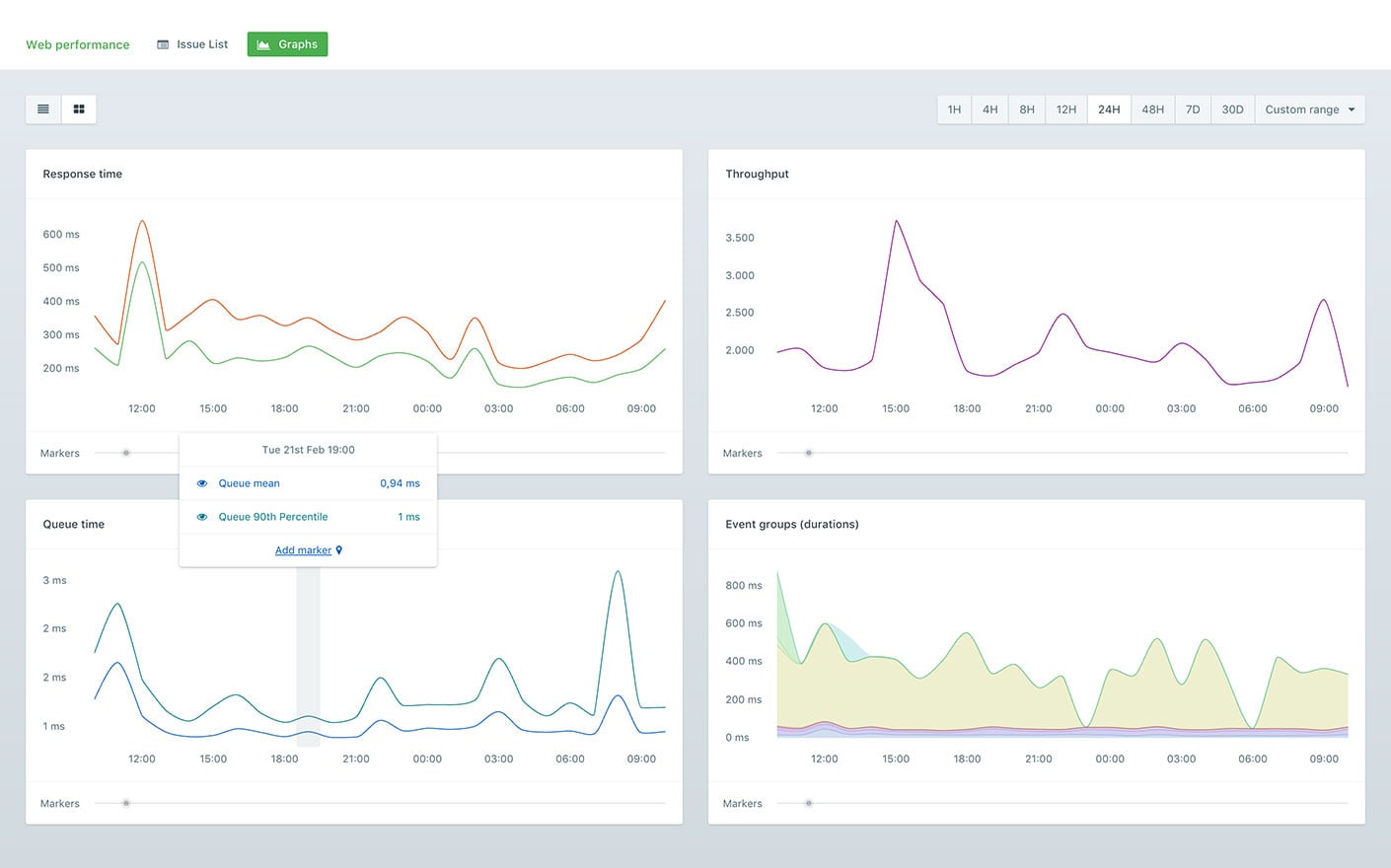Image resolution: width=1391 pixels, height=868 pixels.
Task: Click the Queue time markers handle
Action: [126, 803]
